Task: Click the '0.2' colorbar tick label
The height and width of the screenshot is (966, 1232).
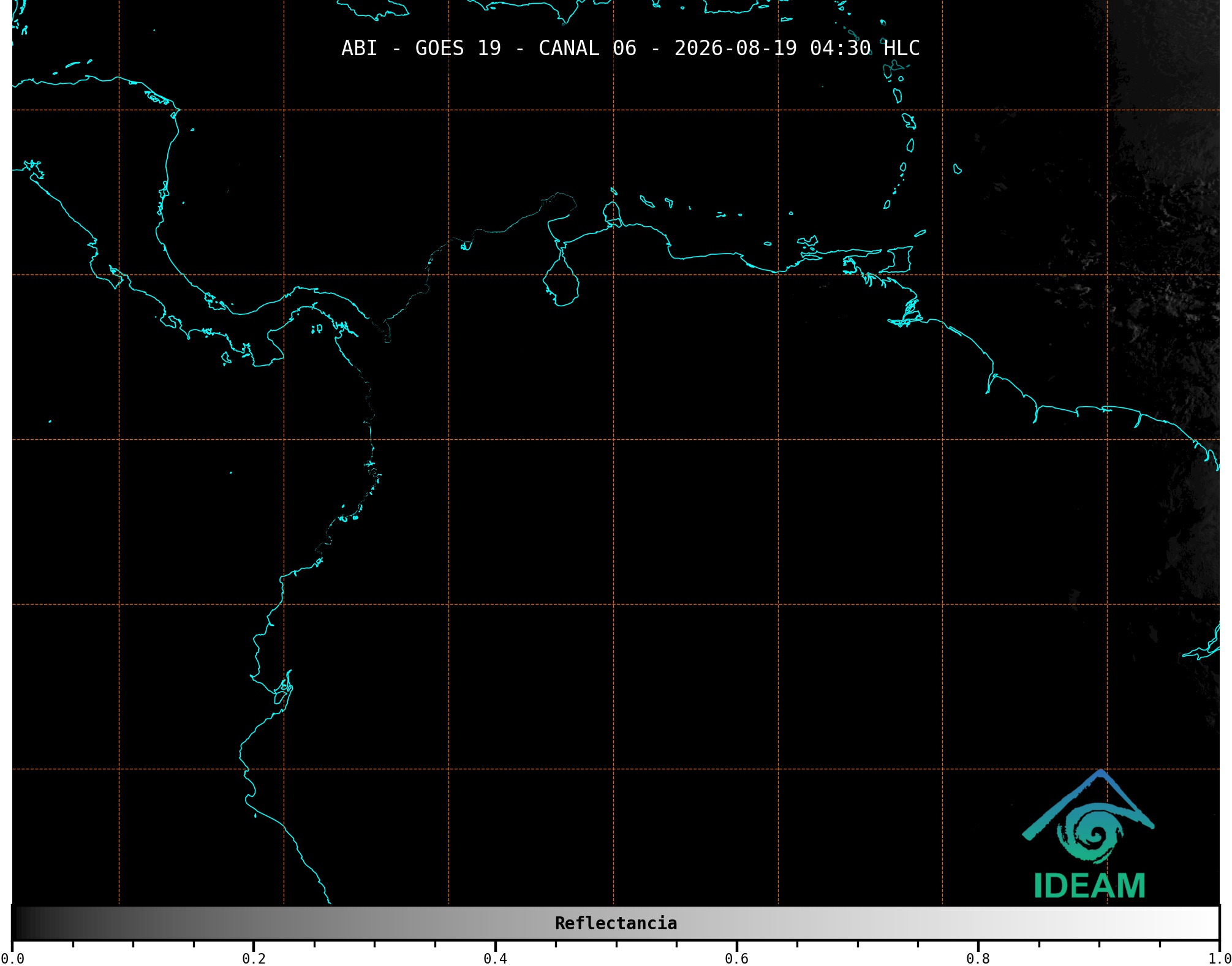Action: tap(254, 958)
